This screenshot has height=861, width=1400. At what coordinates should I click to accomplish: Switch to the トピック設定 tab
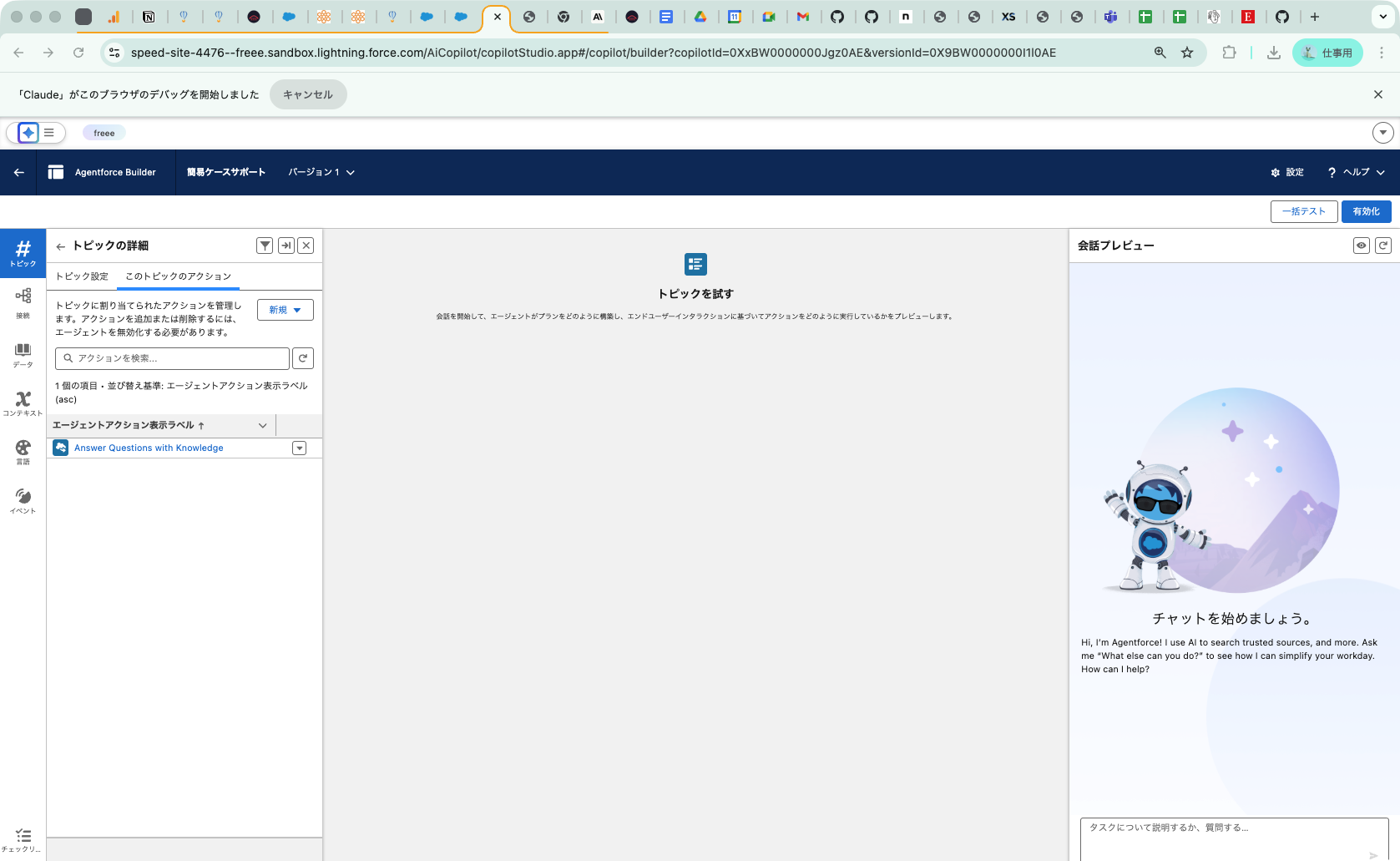(x=81, y=276)
